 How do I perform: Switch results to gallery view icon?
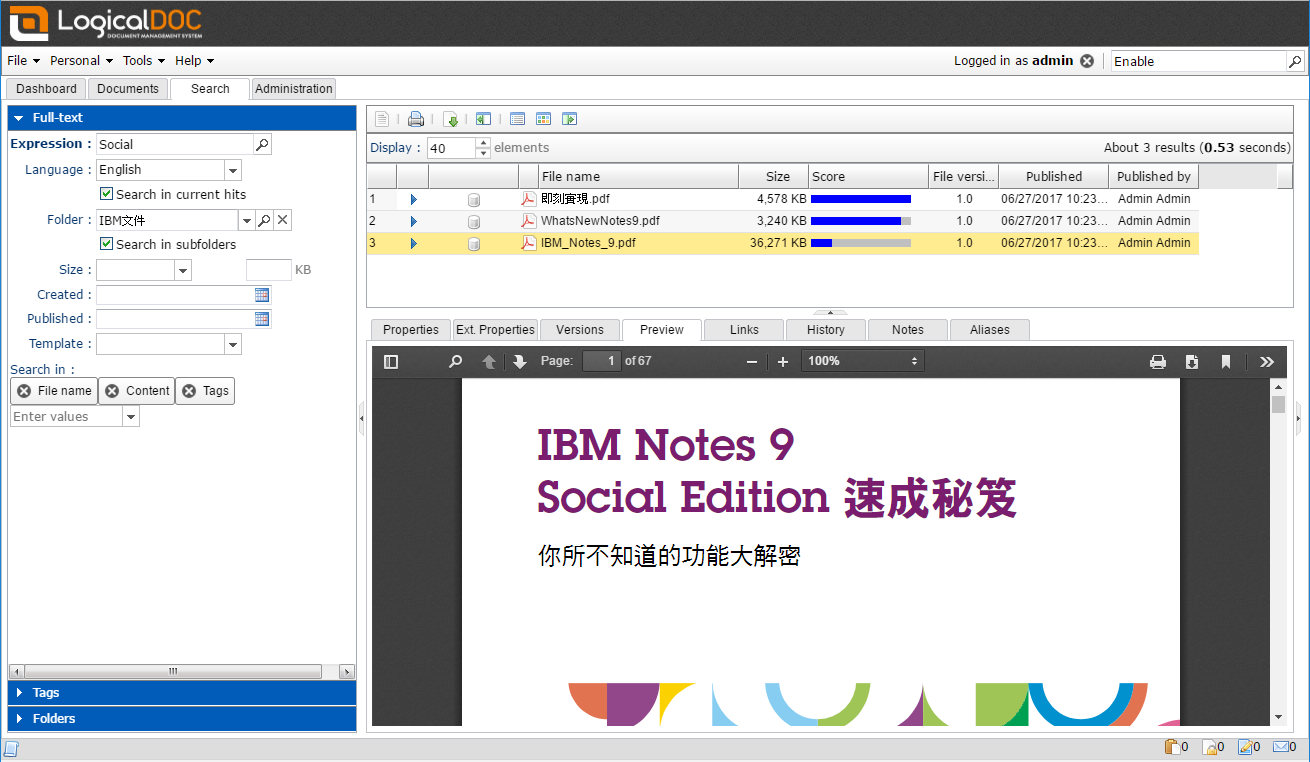pyautogui.click(x=543, y=119)
